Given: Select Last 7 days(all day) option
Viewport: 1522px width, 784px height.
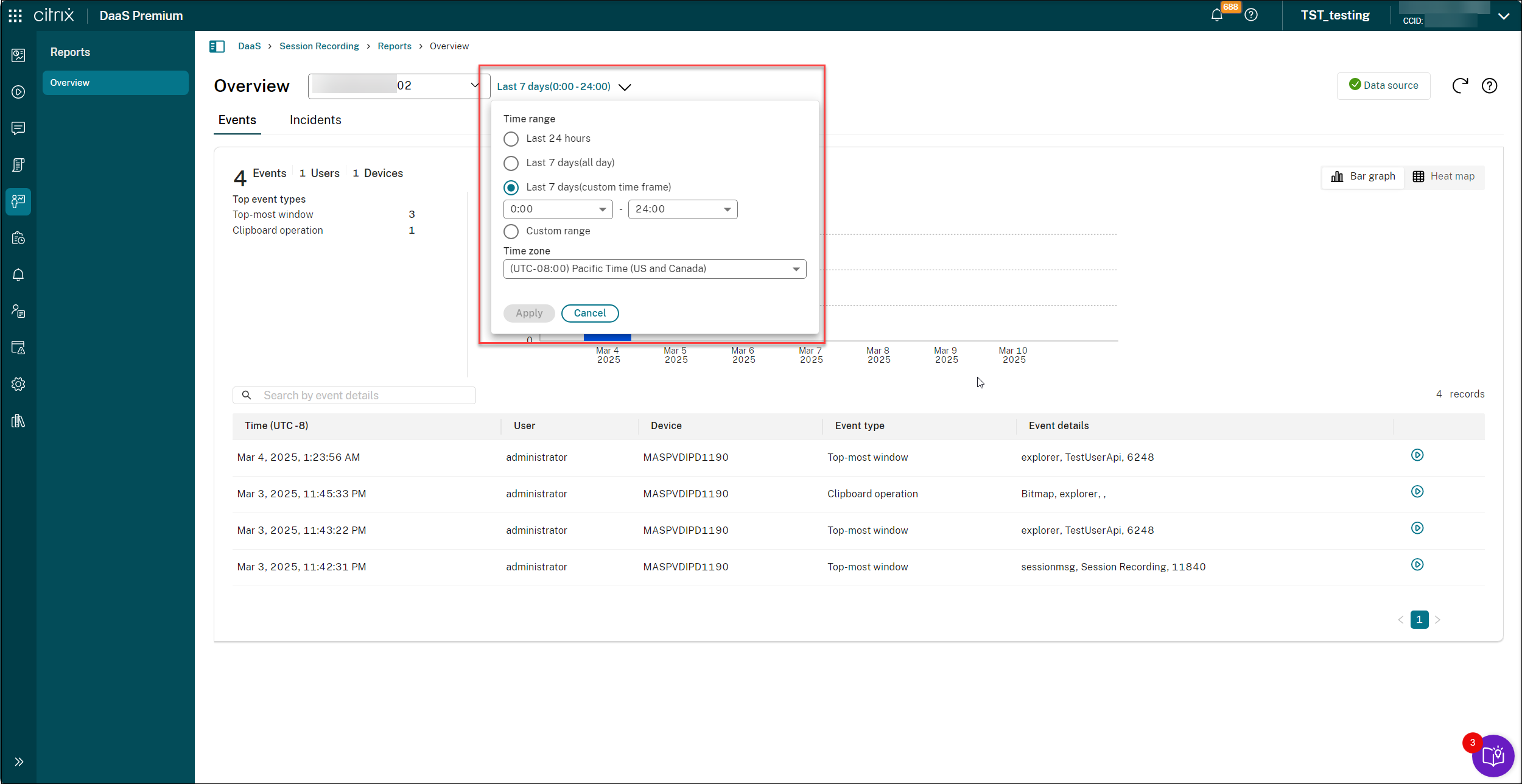Looking at the screenshot, I should (x=511, y=163).
